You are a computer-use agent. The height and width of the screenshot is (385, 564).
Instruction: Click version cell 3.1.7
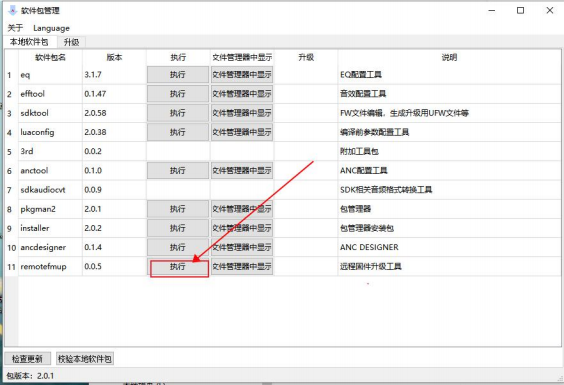click(114, 75)
